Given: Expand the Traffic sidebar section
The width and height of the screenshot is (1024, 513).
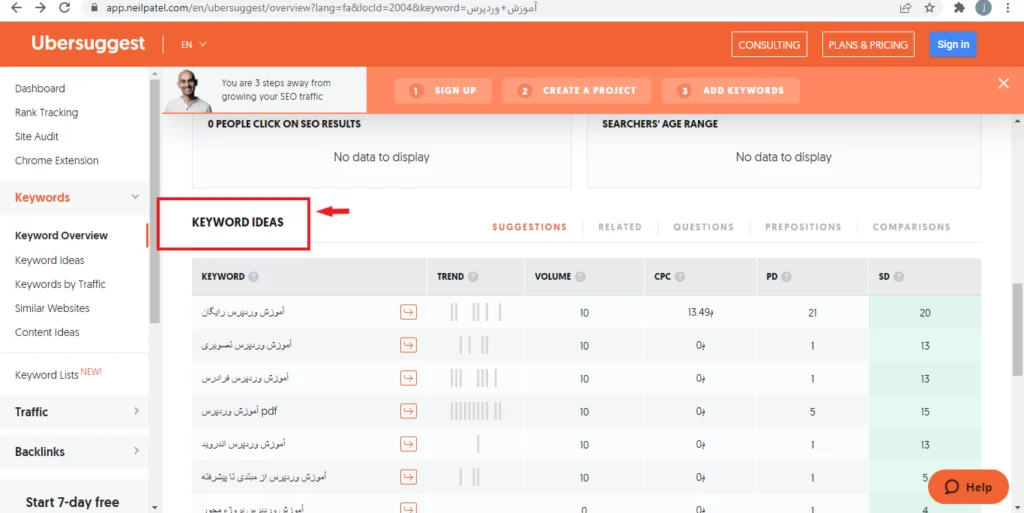Looking at the screenshot, I should [x=136, y=411].
